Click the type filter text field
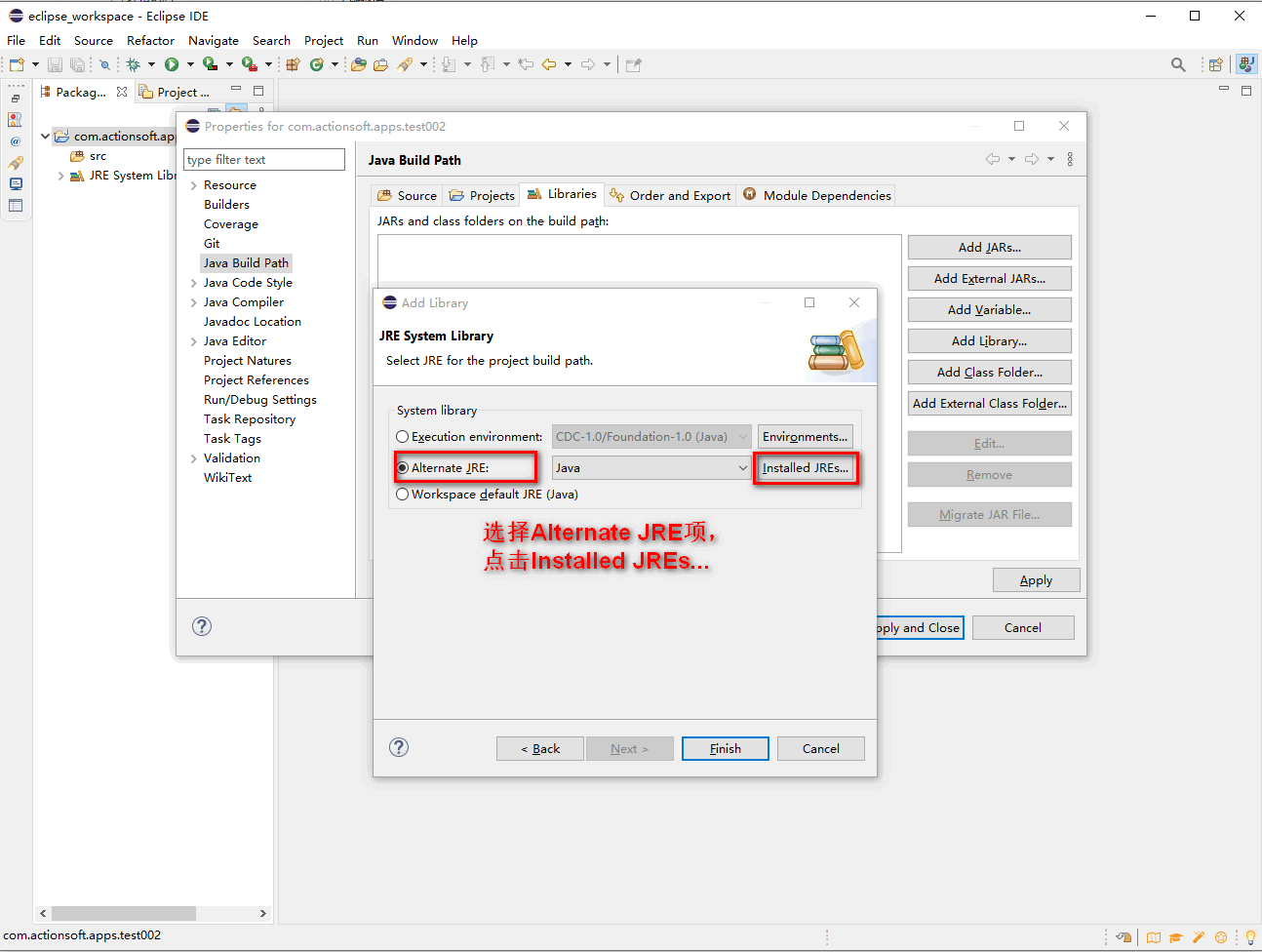Image resolution: width=1262 pixels, height=952 pixels. [x=263, y=158]
